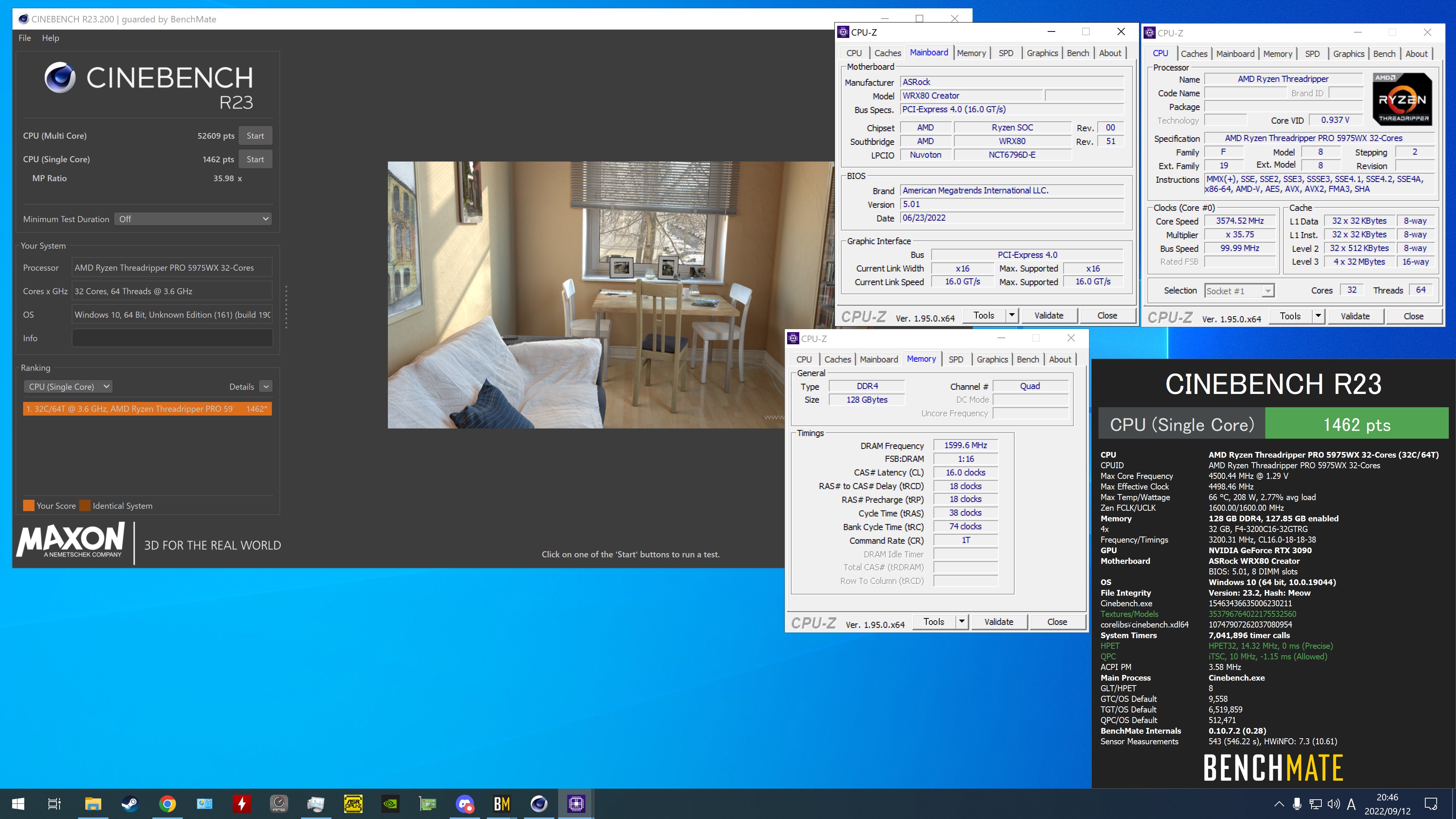Open the RME audio app on the taskbar
Image resolution: width=1456 pixels, height=819 pixels.
pyautogui.click(x=279, y=803)
